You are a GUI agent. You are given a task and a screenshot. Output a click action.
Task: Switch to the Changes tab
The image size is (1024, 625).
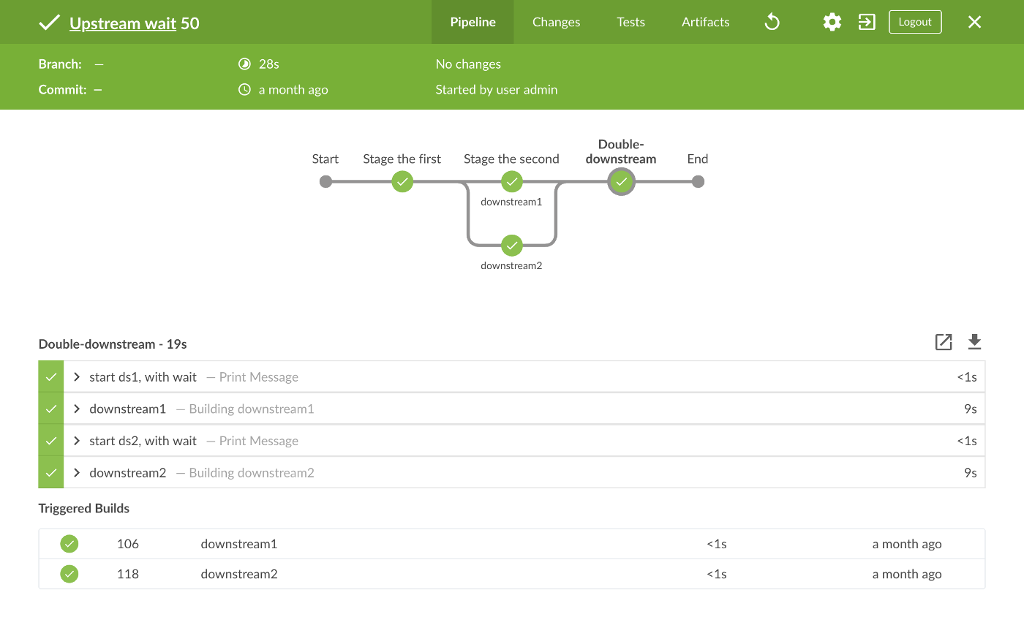pos(556,21)
